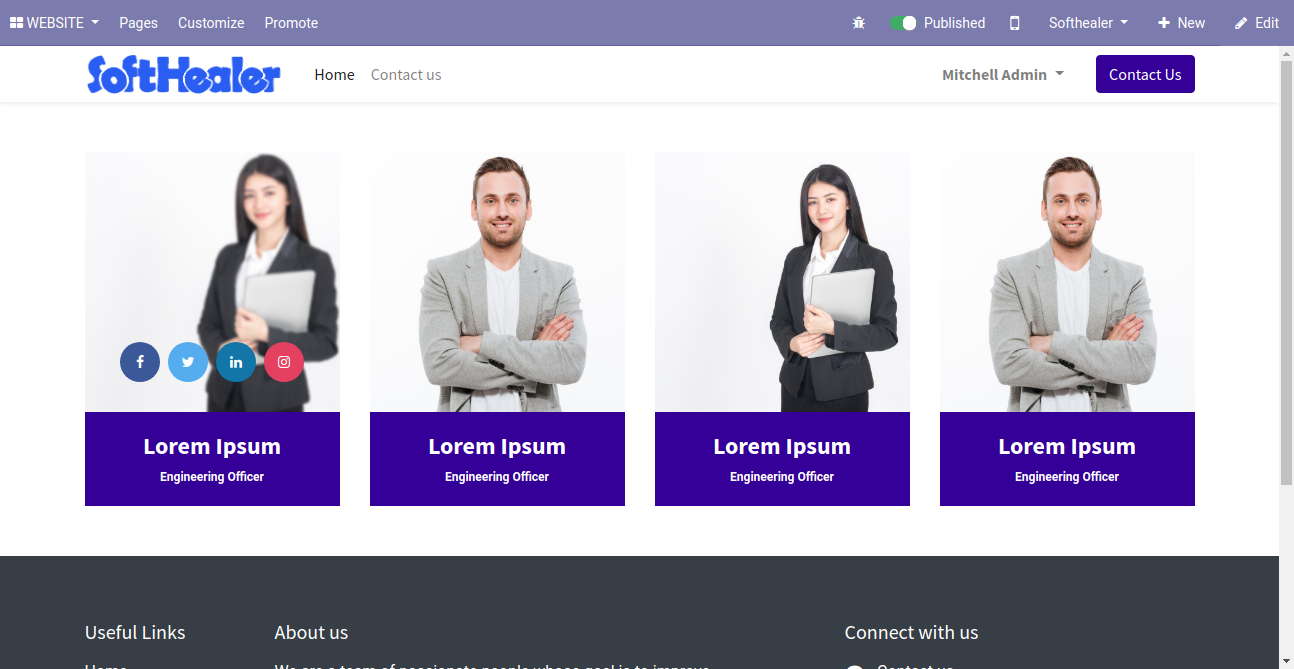Expand the Softhealer website selector

(x=1088, y=23)
